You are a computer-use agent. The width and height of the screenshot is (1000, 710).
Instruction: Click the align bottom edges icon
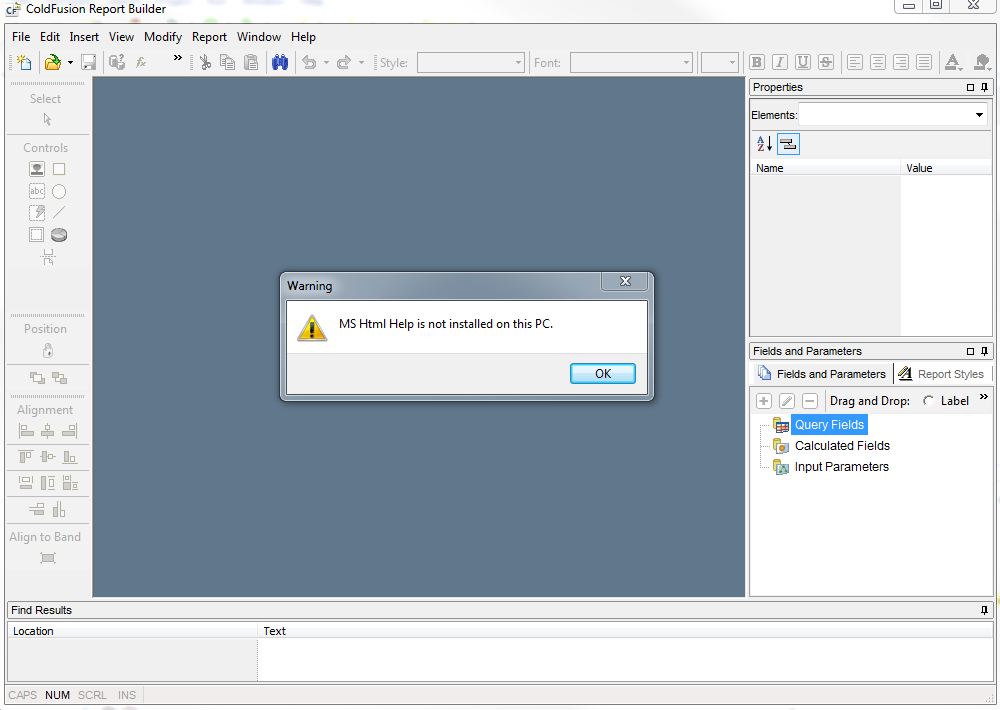coord(70,457)
